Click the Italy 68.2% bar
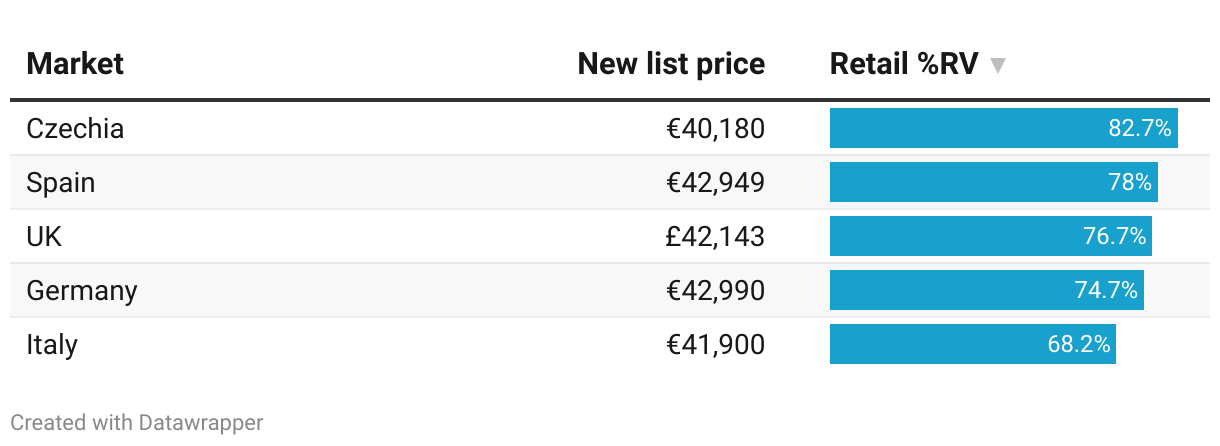This screenshot has height=446, width=1220. (x=972, y=345)
